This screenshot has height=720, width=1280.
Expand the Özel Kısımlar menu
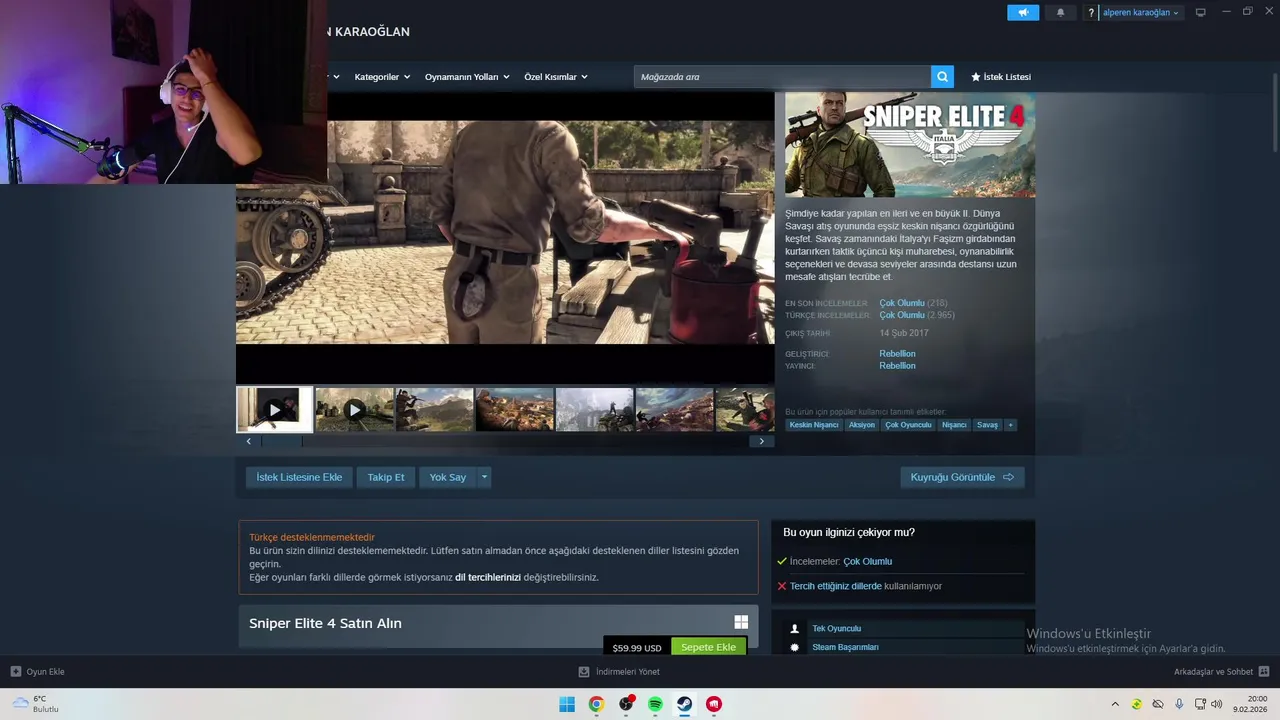(x=556, y=77)
